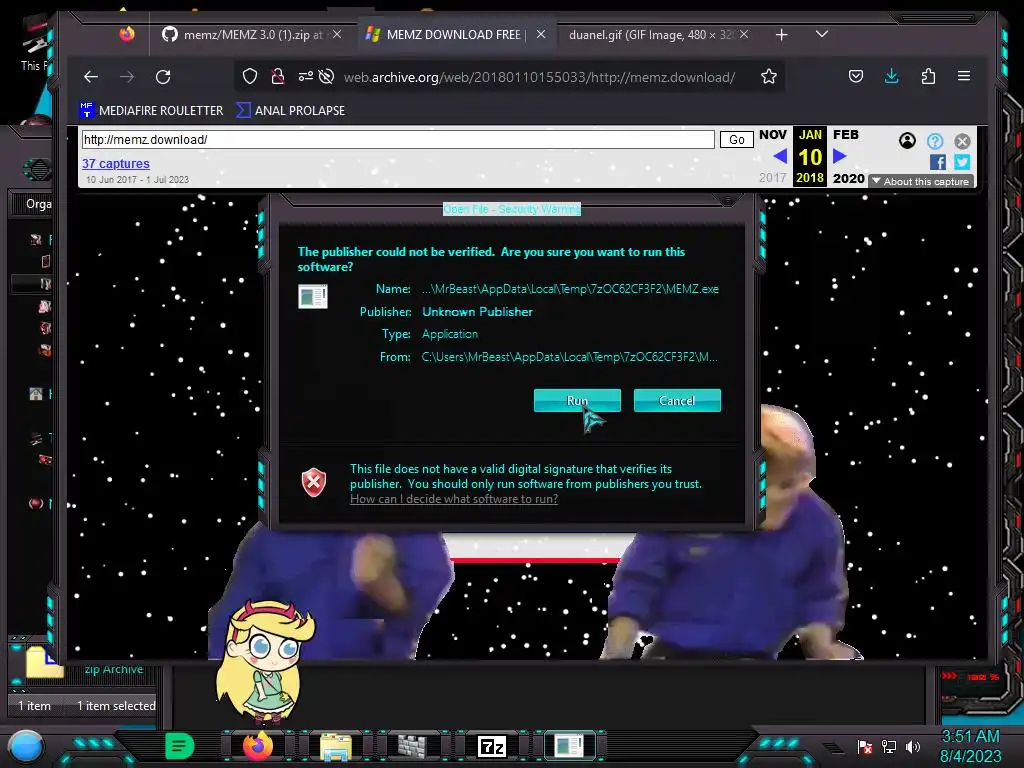This screenshot has width=1024, height=768.
Task: Open the Action Center flag tray icon
Action: pyautogui.click(x=865, y=746)
